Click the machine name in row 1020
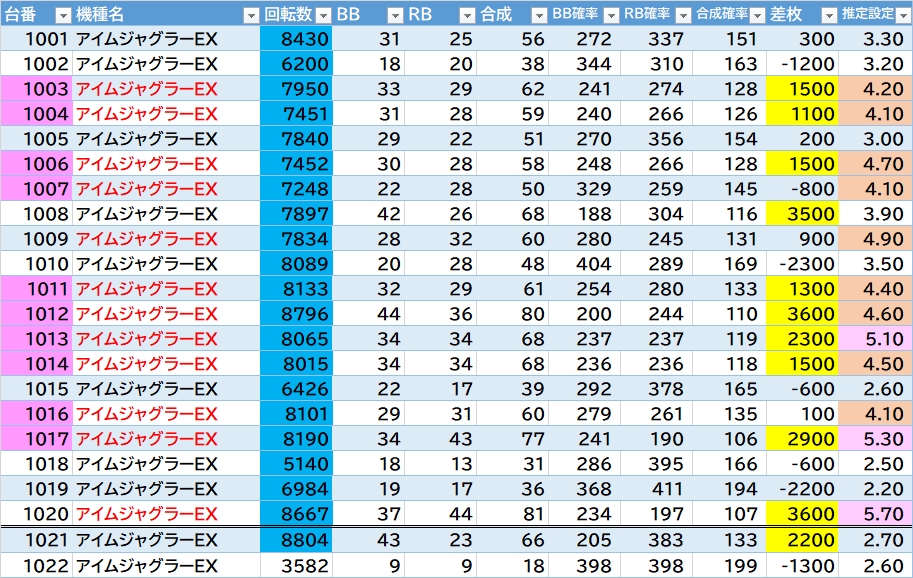The width and height of the screenshot is (913, 578). coord(147,514)
